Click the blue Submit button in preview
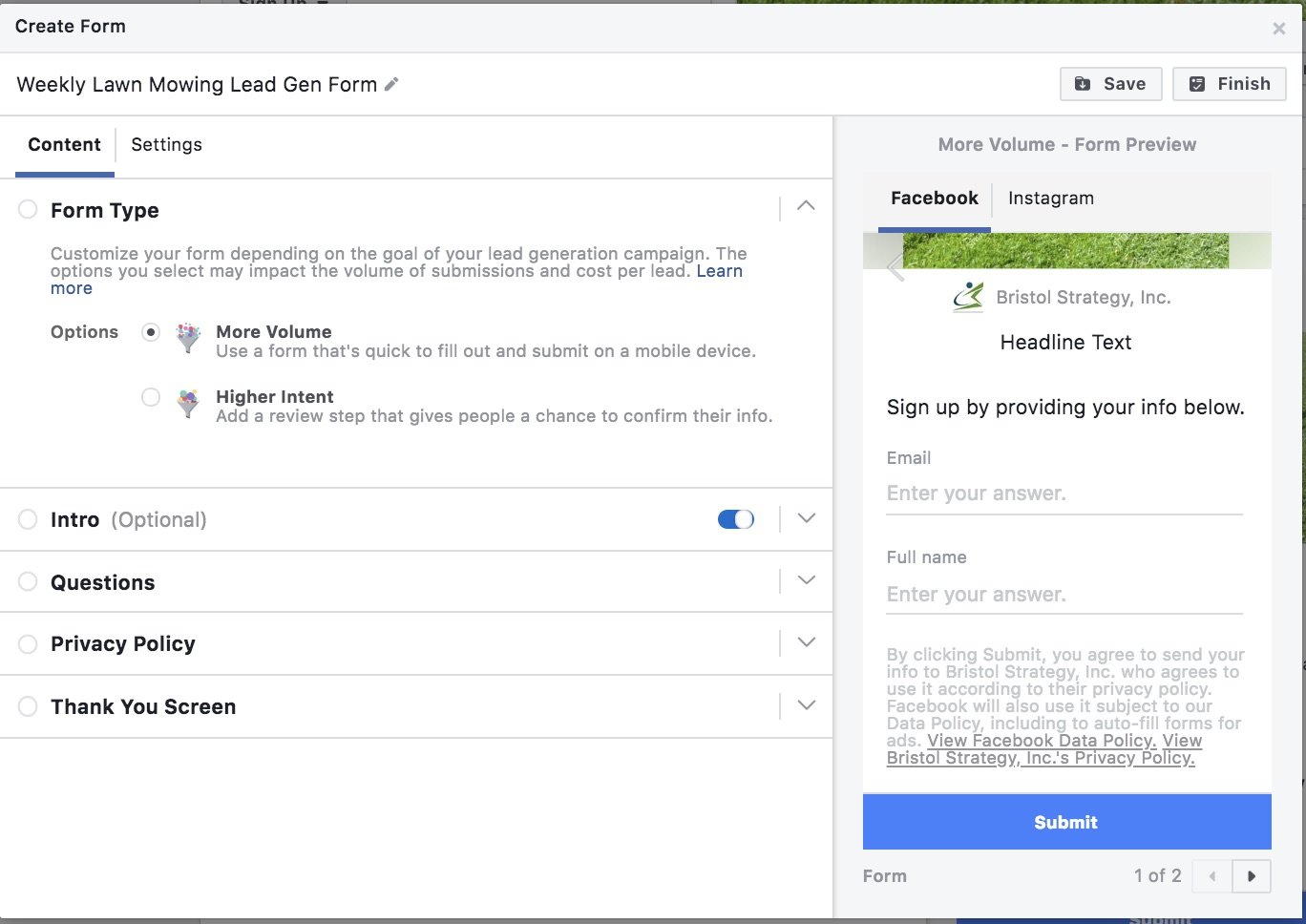The image size is (1306, 924). [x=1066, y=822]
